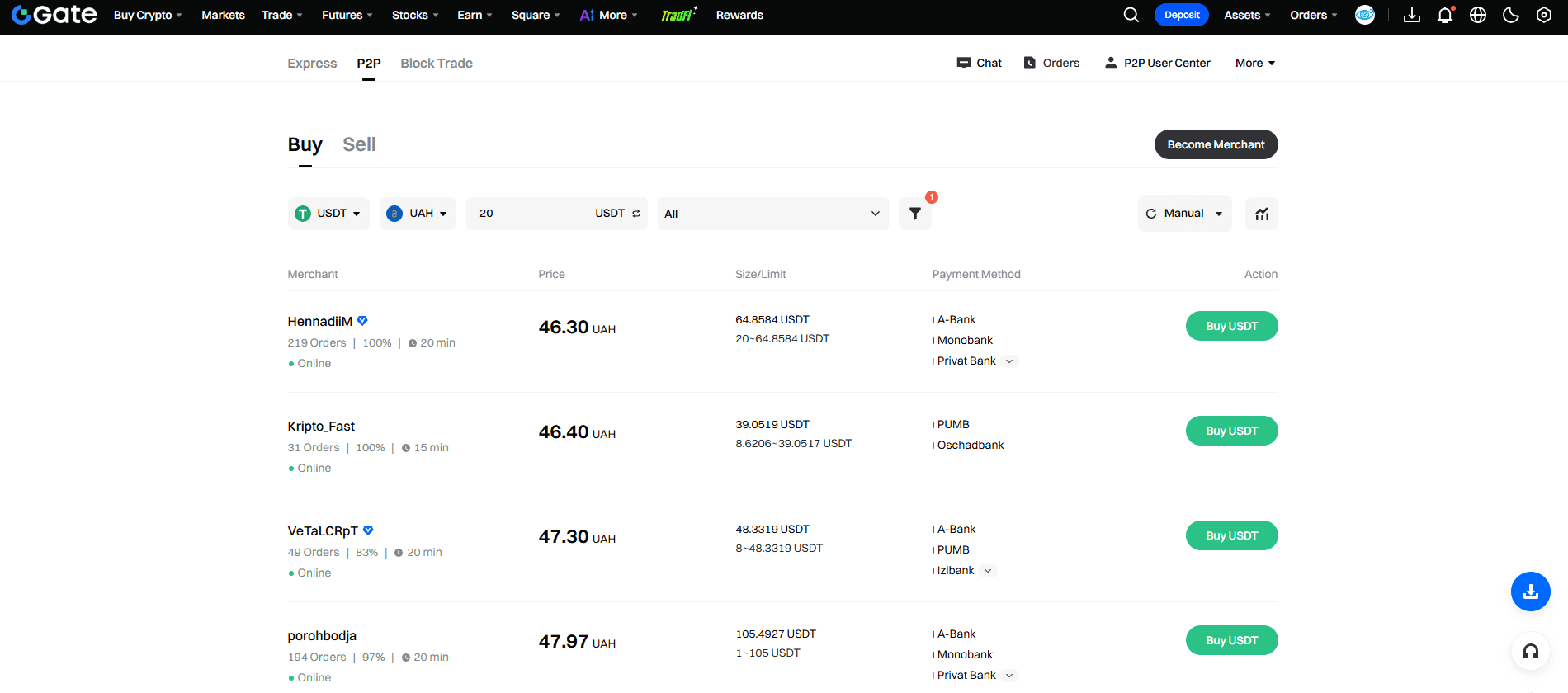This screenshot has width=1568, height=693.
Task: Go to Markets
Action: point(223,15)
